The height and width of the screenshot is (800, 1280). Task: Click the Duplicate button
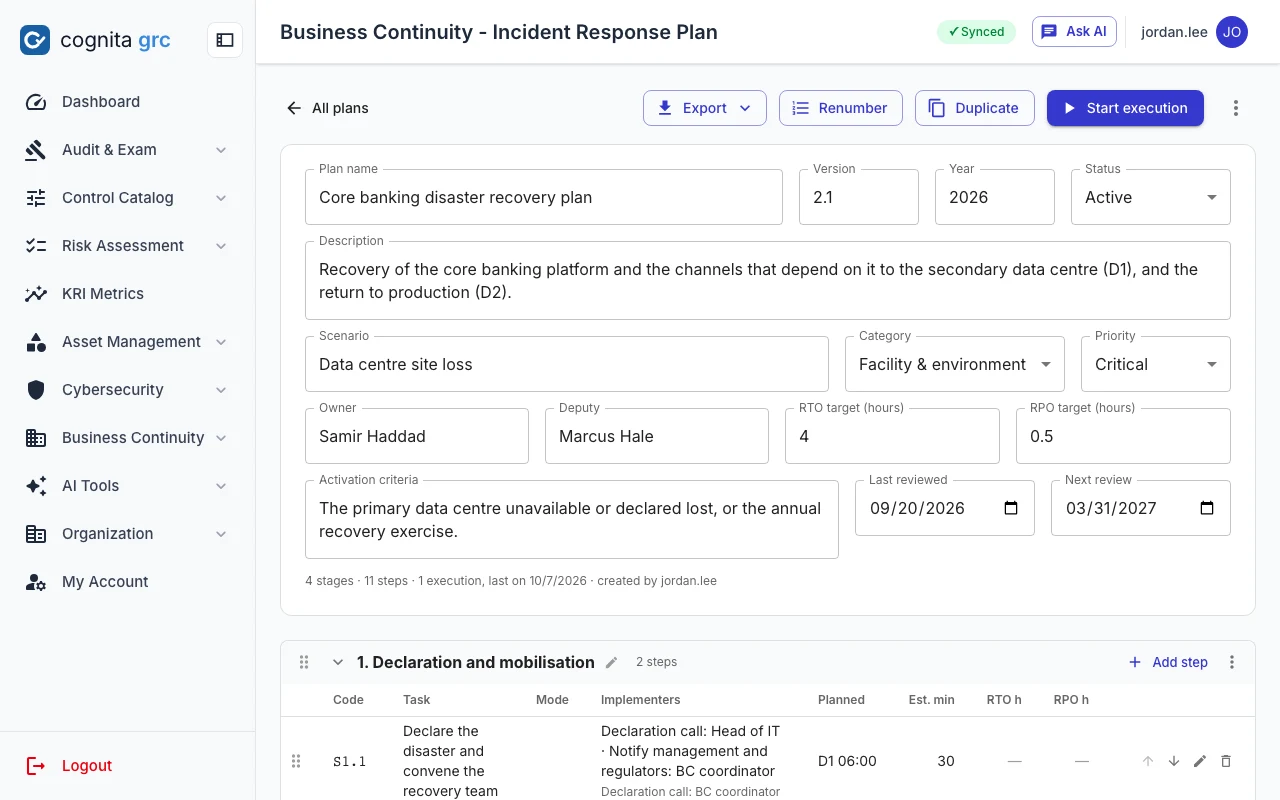pos(973,108)
